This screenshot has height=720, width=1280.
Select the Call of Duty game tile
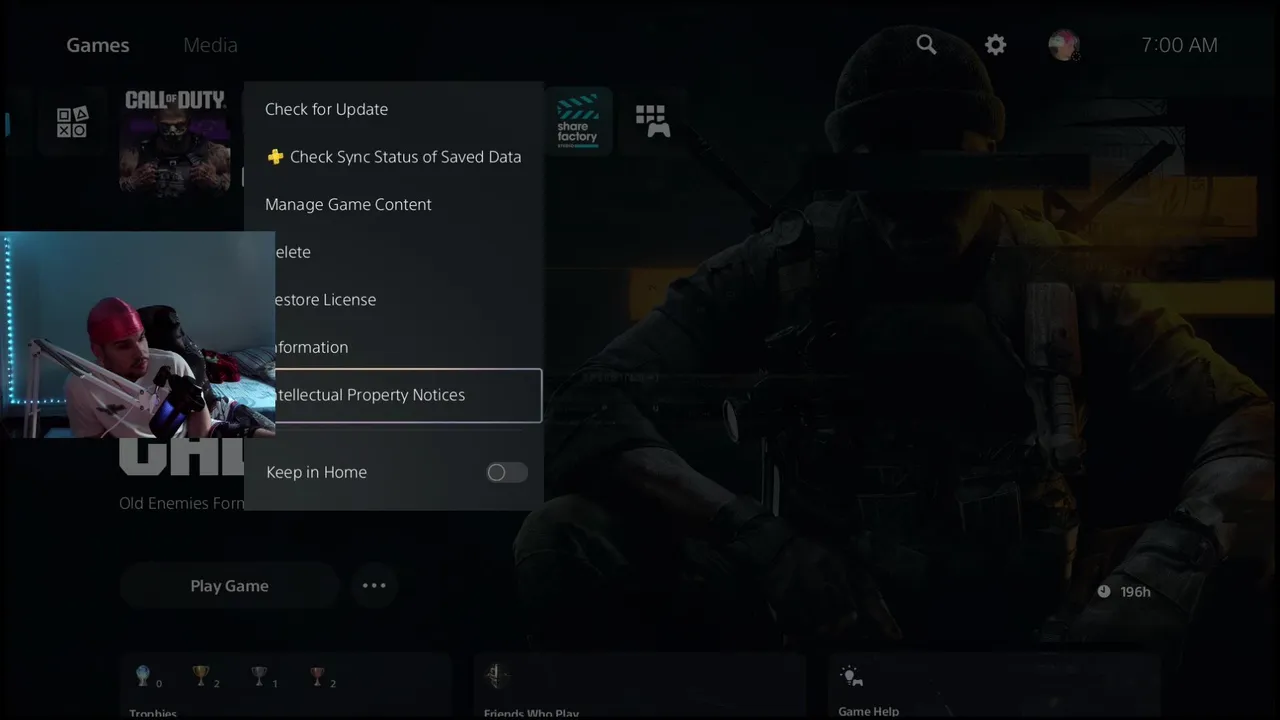point(175,140)
